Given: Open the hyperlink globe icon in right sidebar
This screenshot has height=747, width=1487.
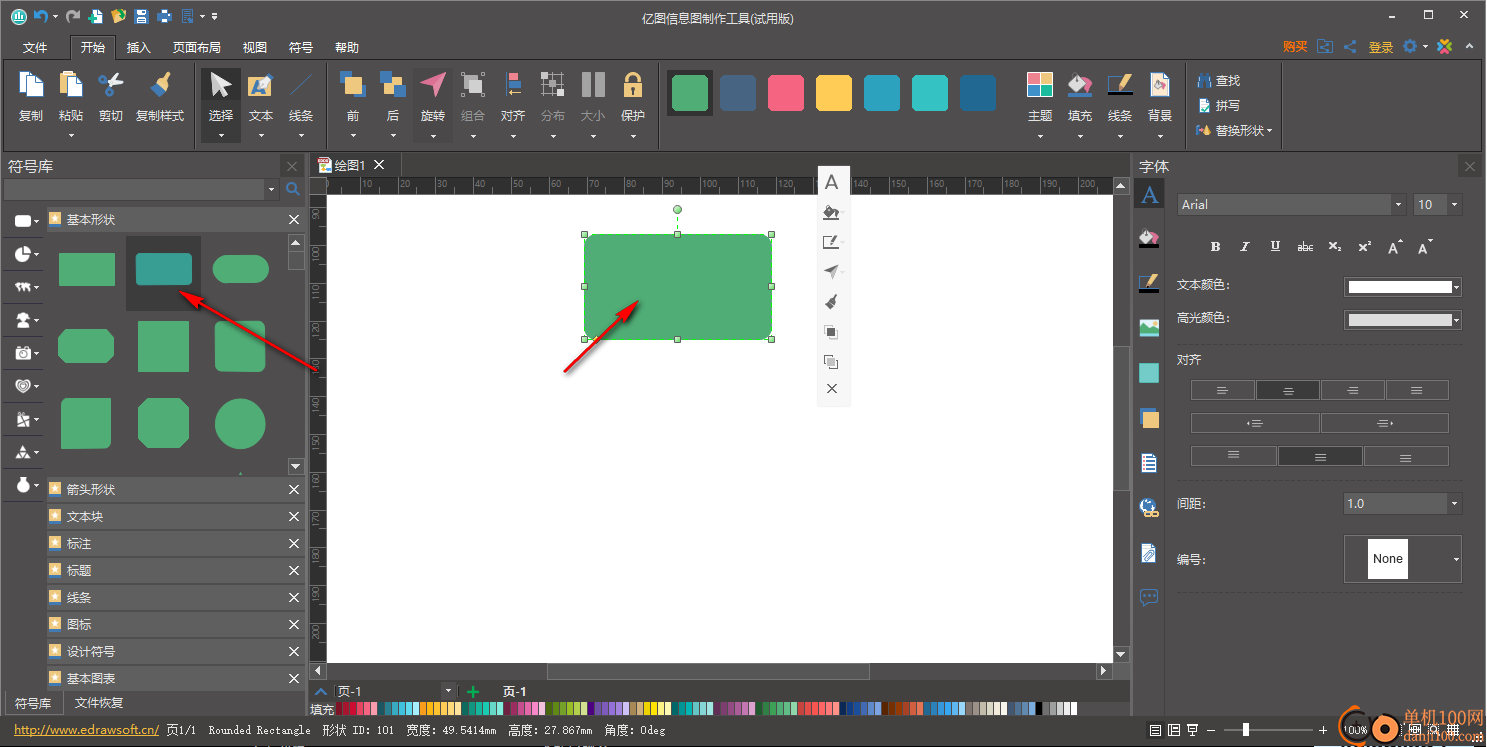Looking at the screenshot, I should (x=1149, y=507).
